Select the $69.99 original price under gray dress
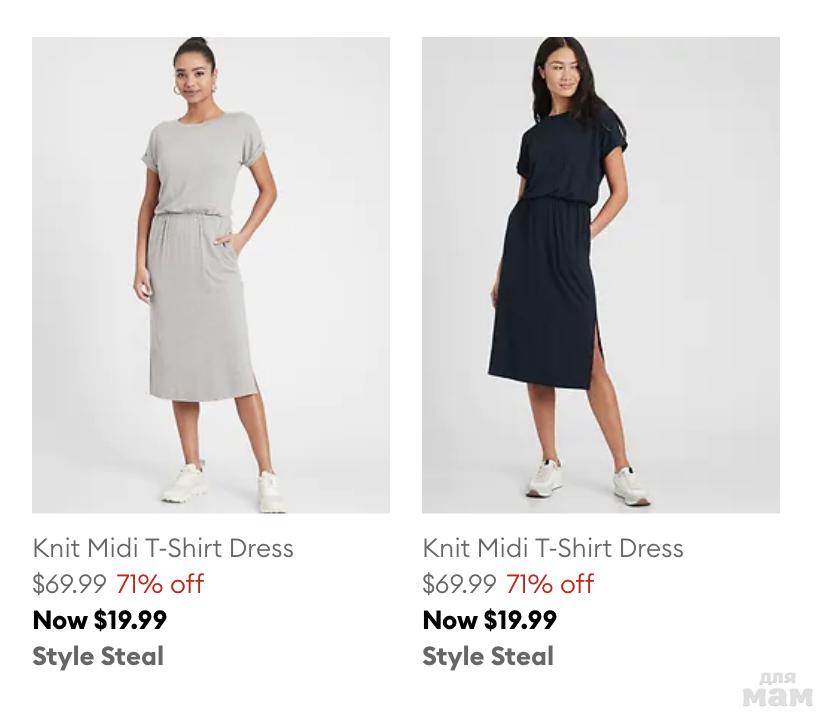Screen dimensions: 828x721 tap(69, 584)
